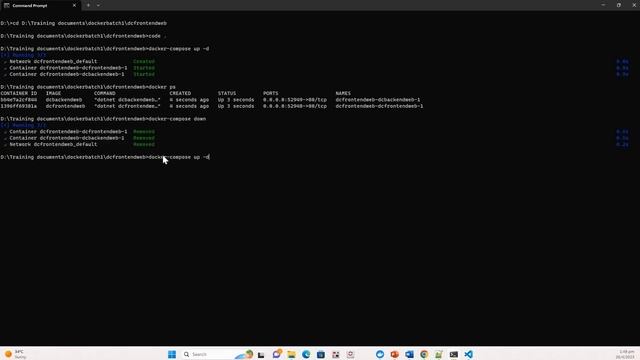
Task: Open File Explorer from the taskbar
Action: (x=291, y=354)
